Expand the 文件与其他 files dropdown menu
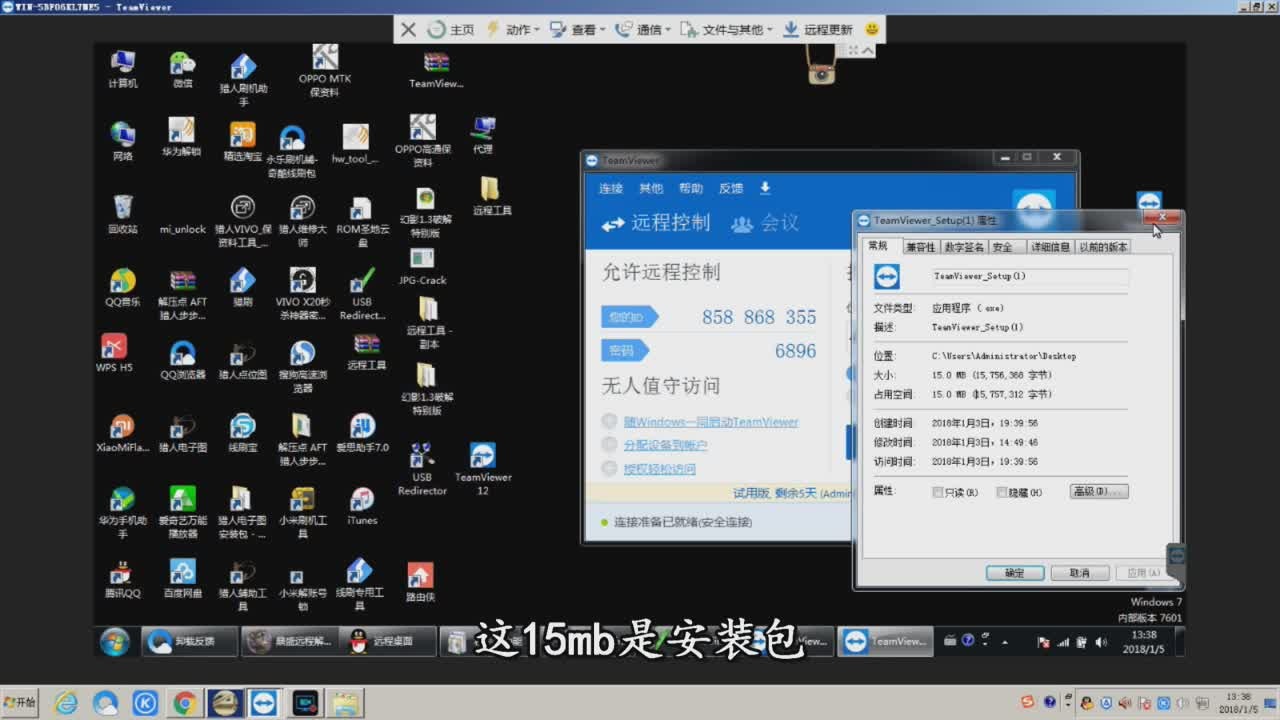 click(x=727, y=30)
